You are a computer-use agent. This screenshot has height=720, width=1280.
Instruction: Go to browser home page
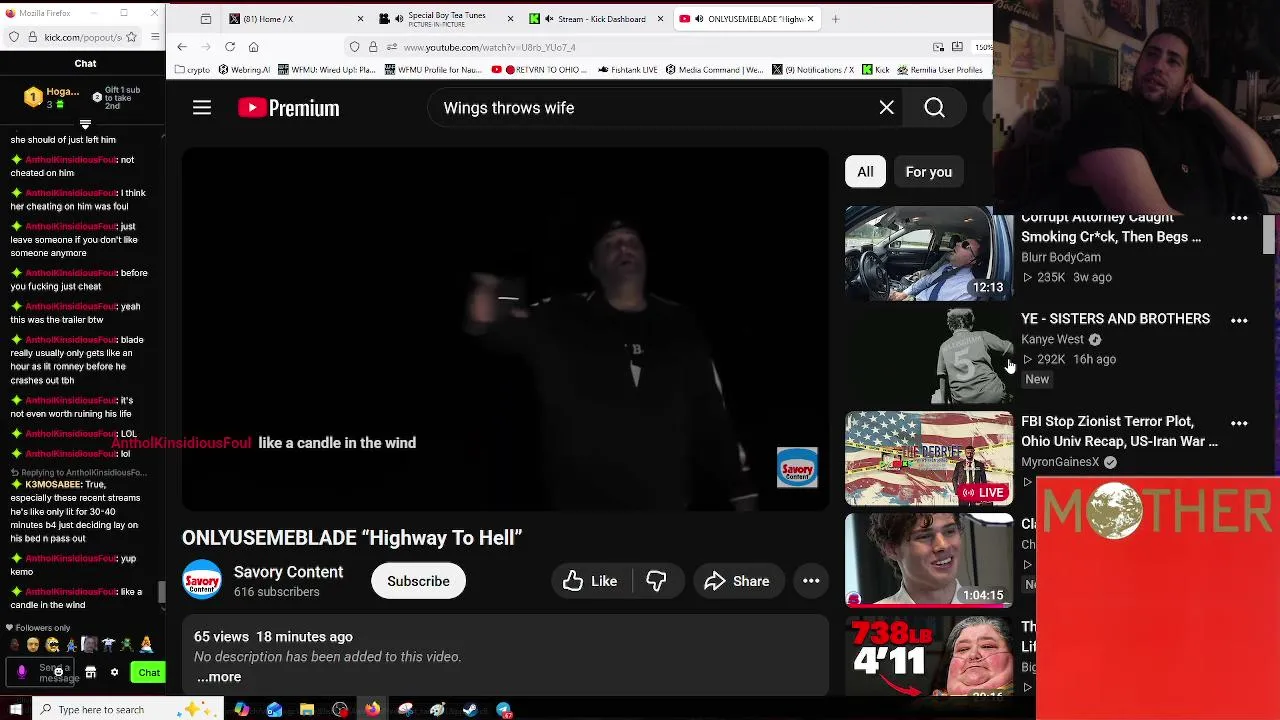pos(253,47)
